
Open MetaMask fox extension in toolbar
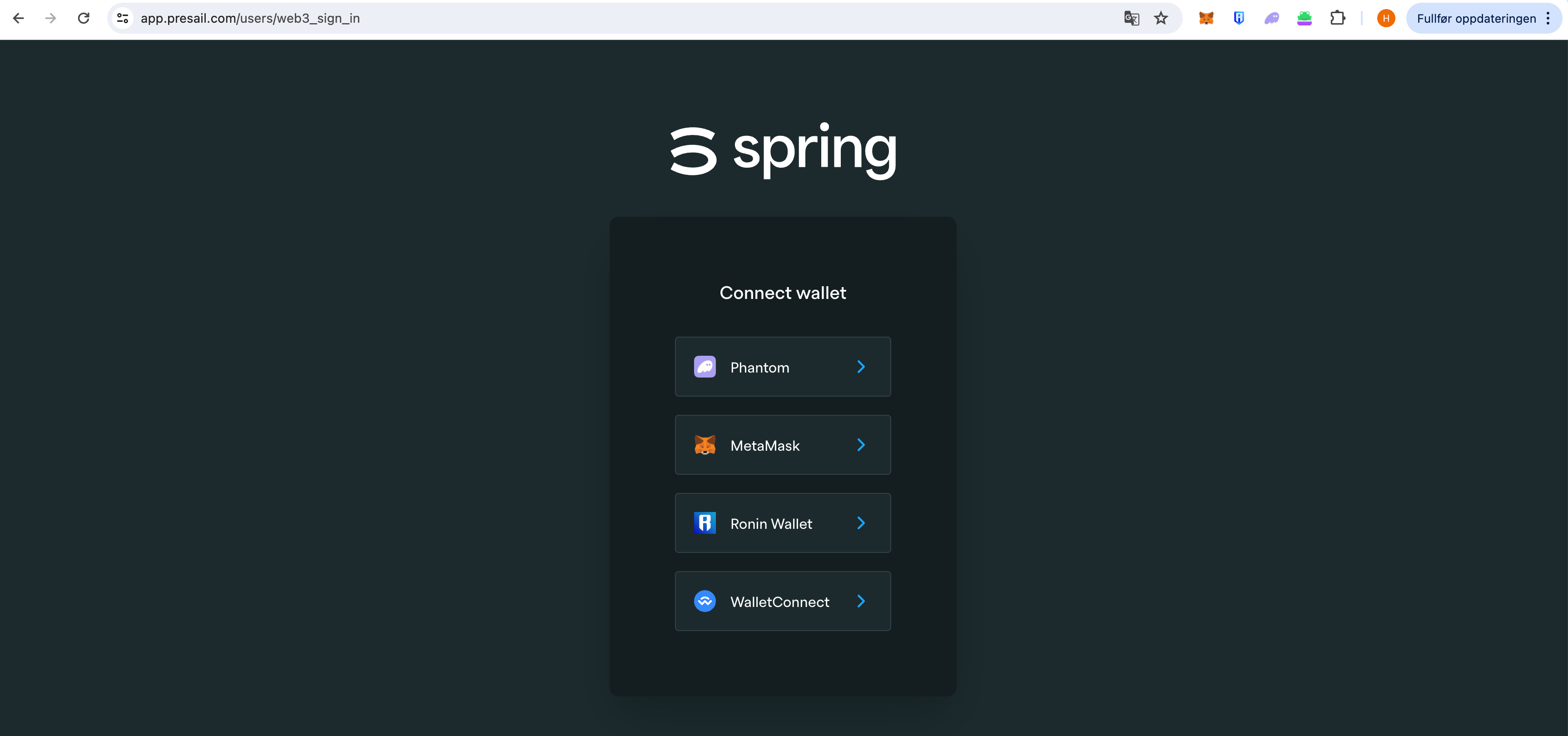click(x=1206, y=18)
